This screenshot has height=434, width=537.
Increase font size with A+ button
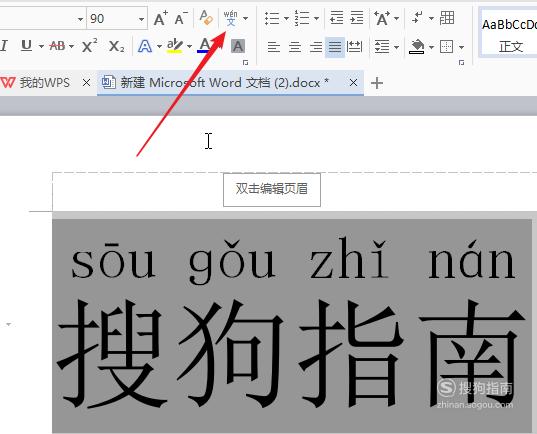(x=160, y=18)
